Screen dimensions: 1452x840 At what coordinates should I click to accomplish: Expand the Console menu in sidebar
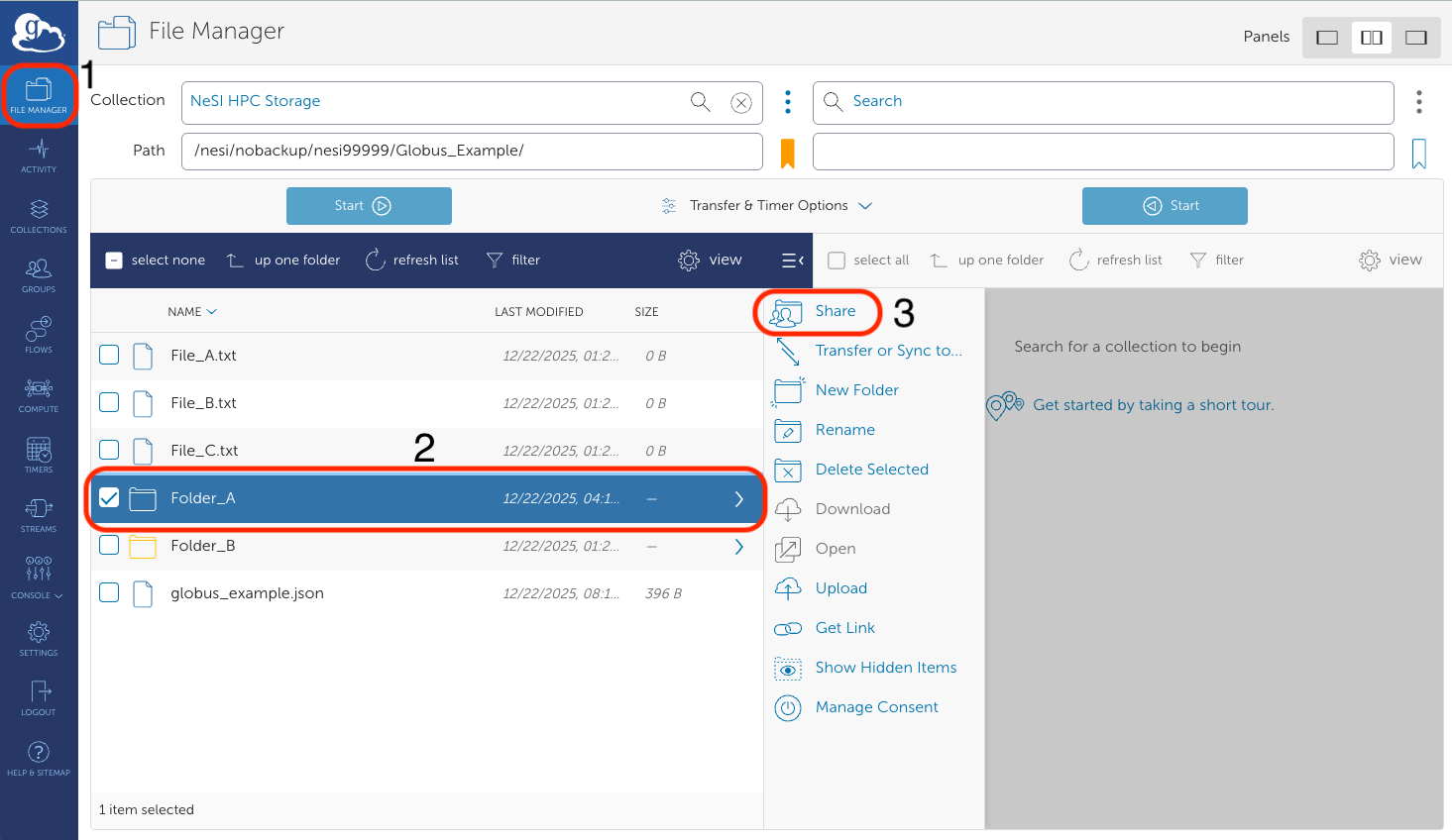(39, 577)
